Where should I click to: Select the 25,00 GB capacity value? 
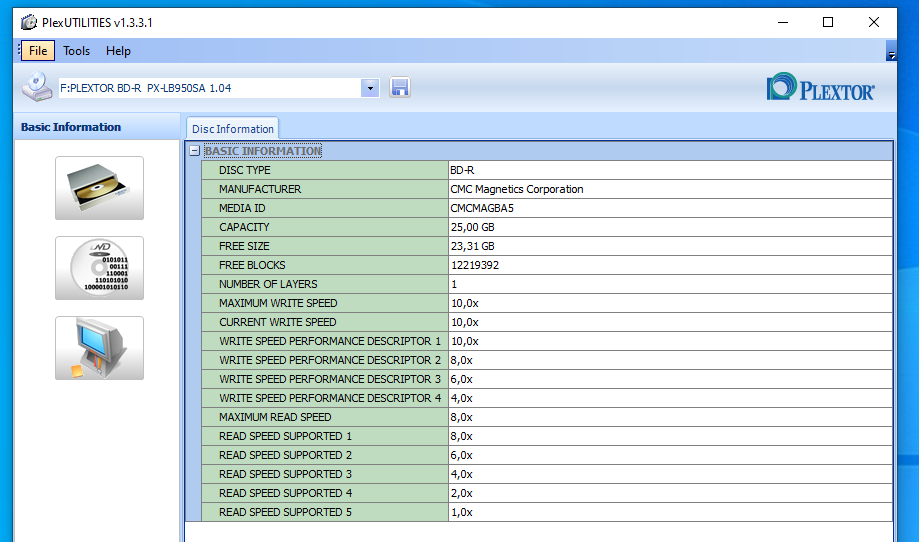point(472,227)
